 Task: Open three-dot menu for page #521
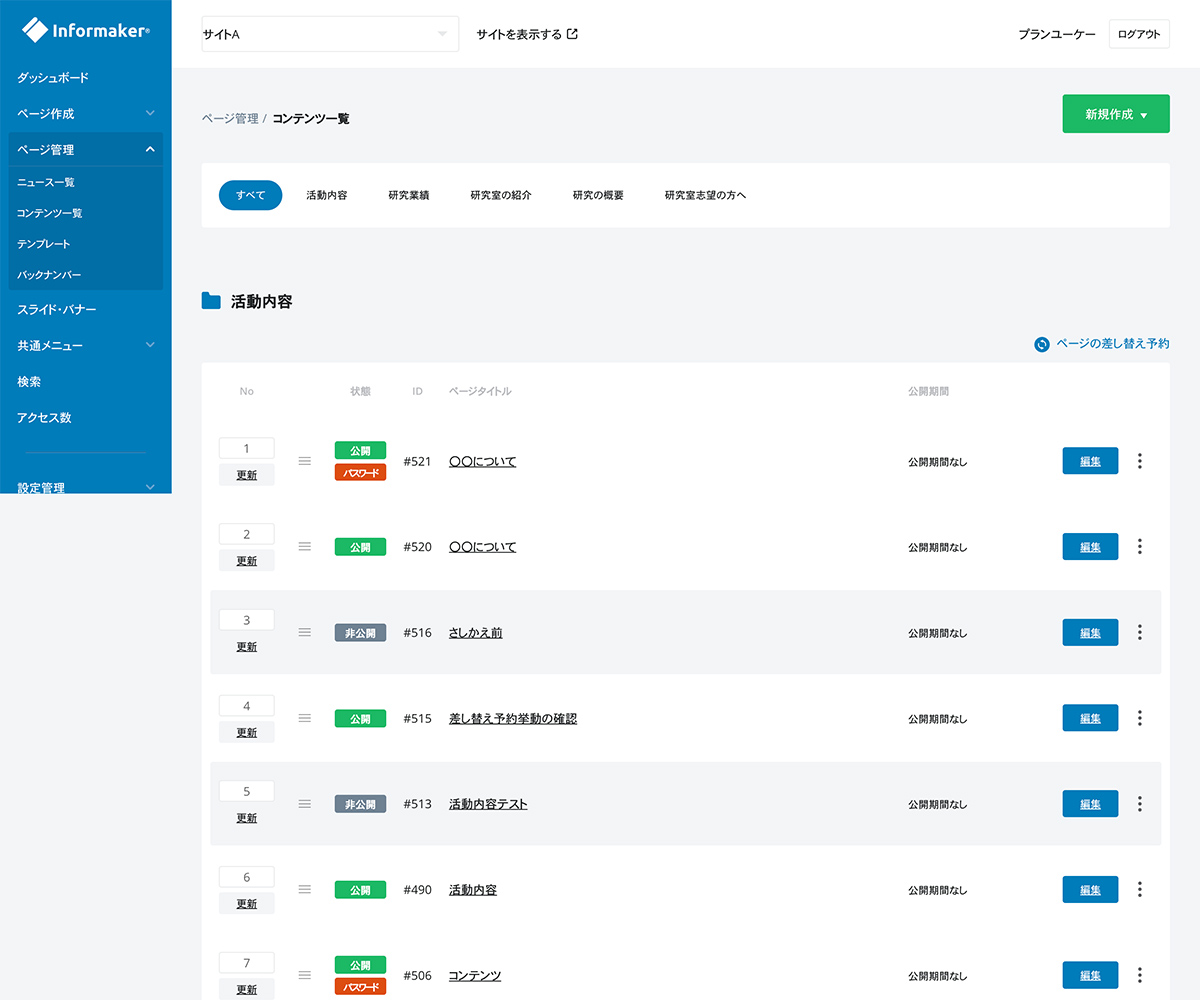tap(1140, 461)
